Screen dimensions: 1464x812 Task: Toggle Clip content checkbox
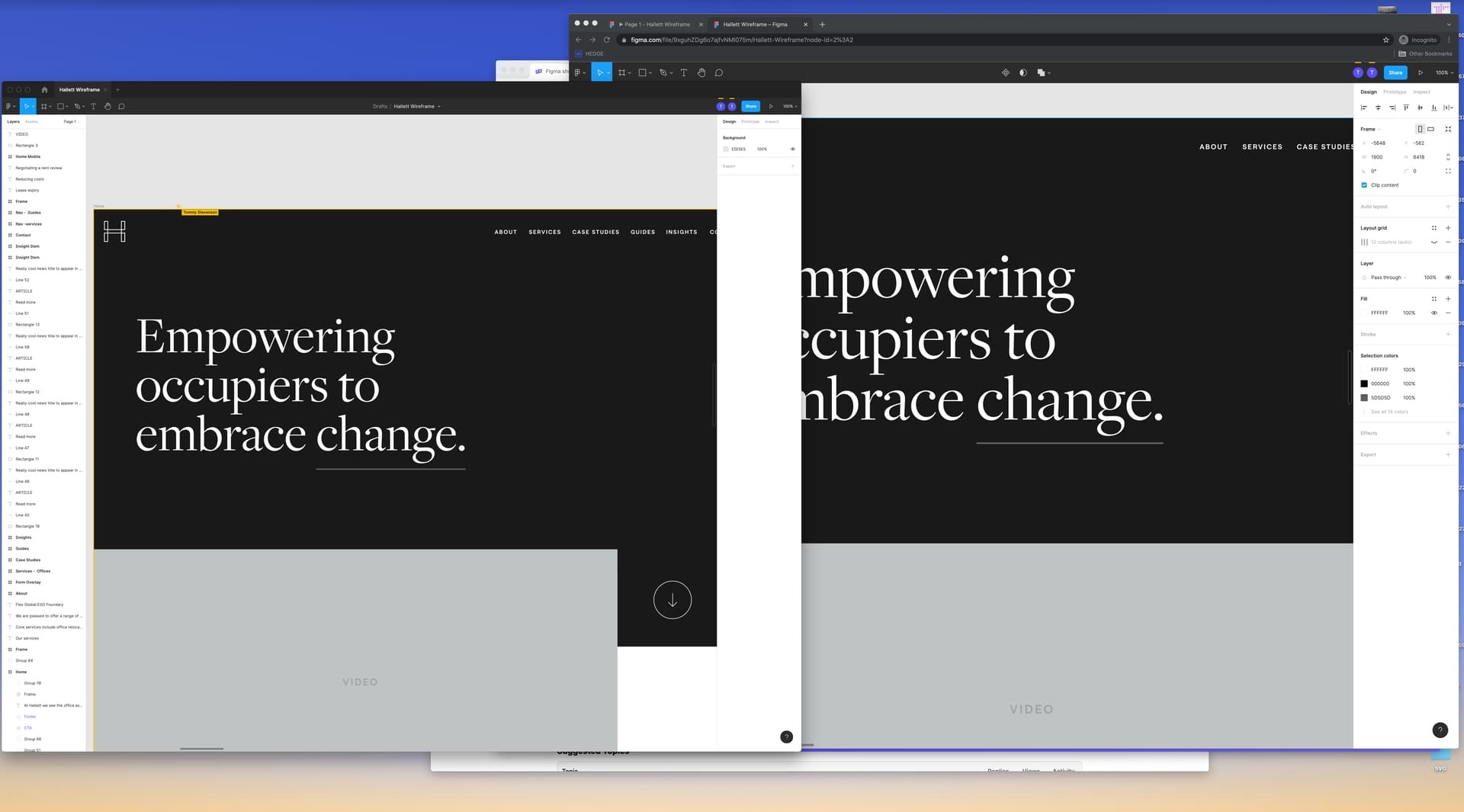[1364, 185]
